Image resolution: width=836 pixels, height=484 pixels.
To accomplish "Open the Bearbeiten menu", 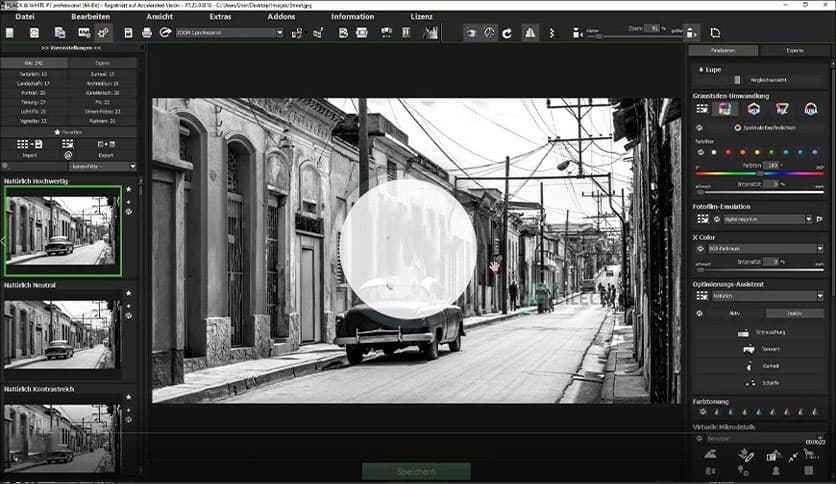I will pyautogui.click(x=90, y=17).
